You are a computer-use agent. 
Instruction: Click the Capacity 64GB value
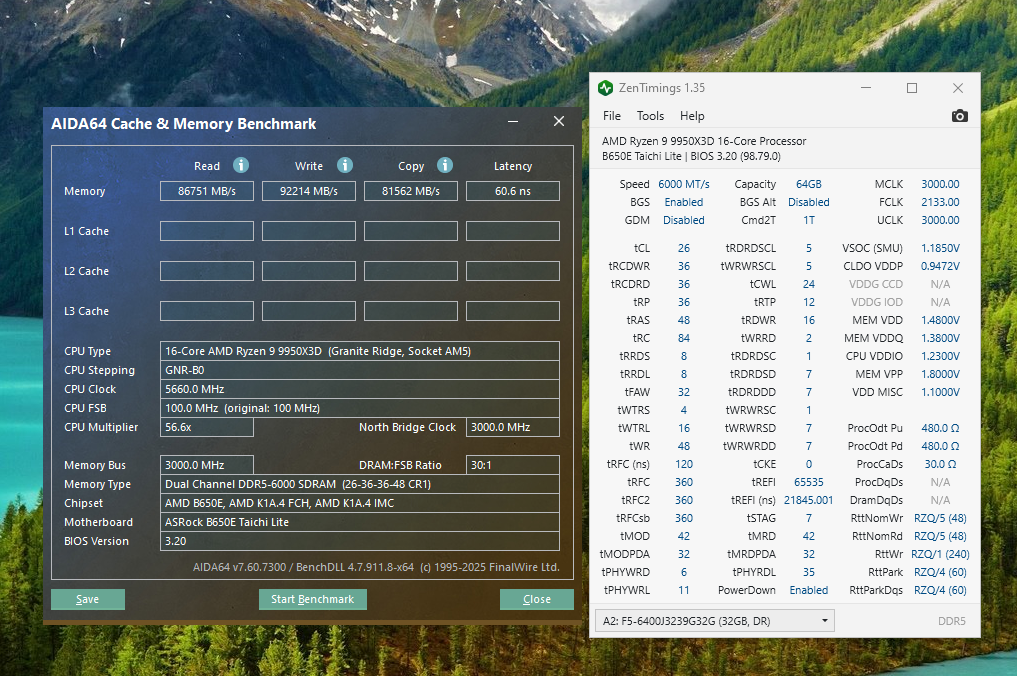click(809, 184)
